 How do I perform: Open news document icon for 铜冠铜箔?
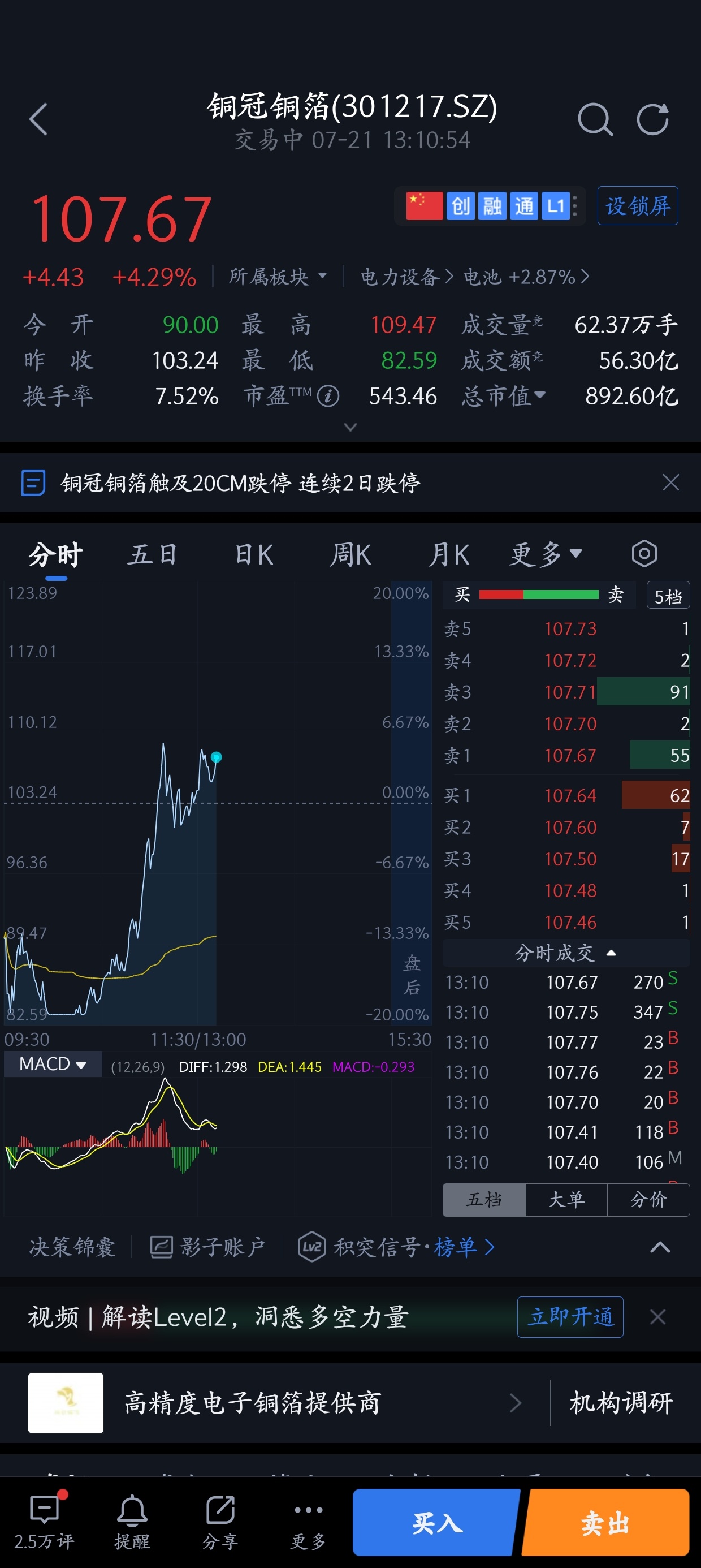33,483
